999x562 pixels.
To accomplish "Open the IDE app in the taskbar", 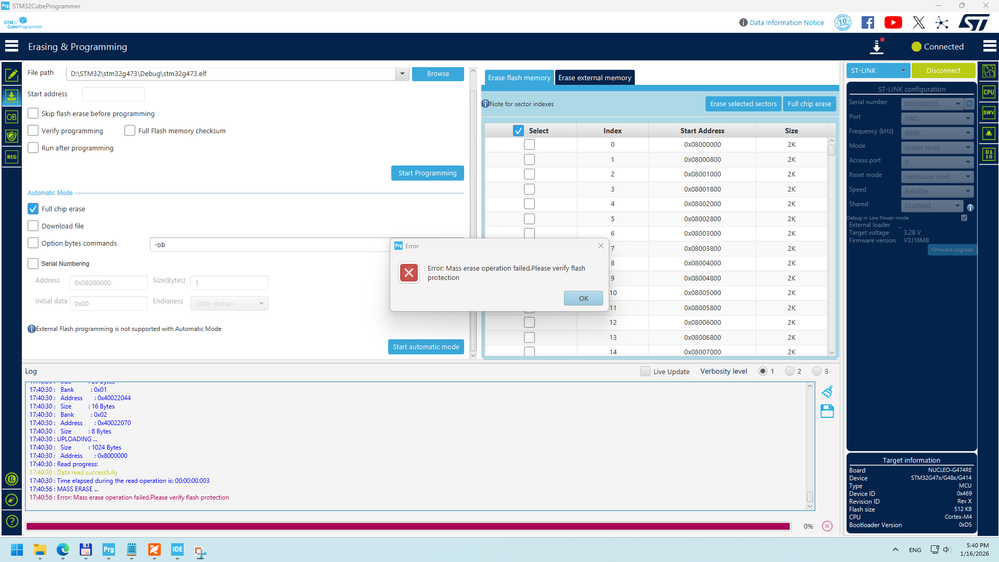I will tap(177, 549).
